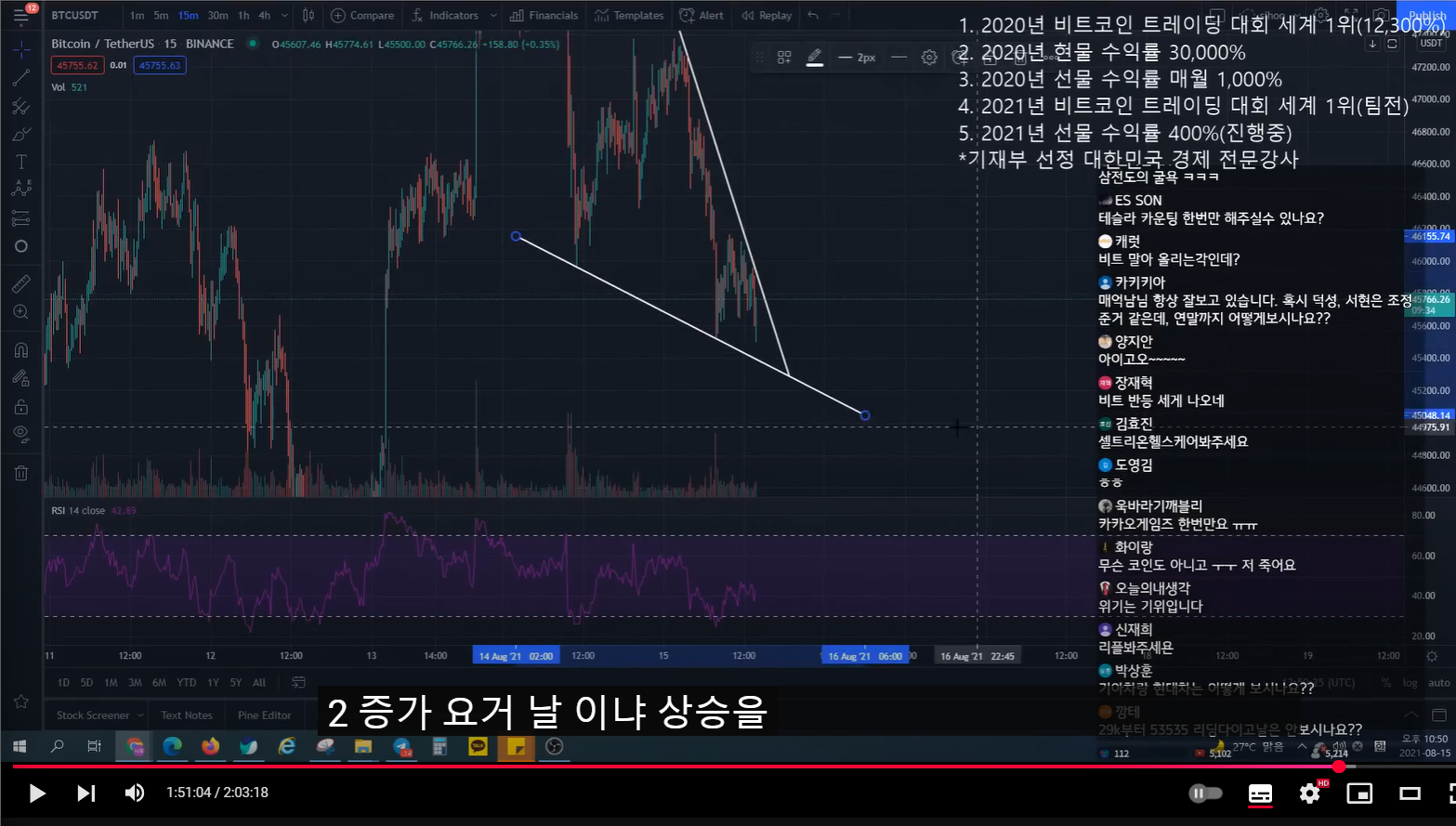Image resolution: width=1456 pixels, height=826 pixels.
Task: Open line settings gear in drawing toolbar
Action: [929, 58]
